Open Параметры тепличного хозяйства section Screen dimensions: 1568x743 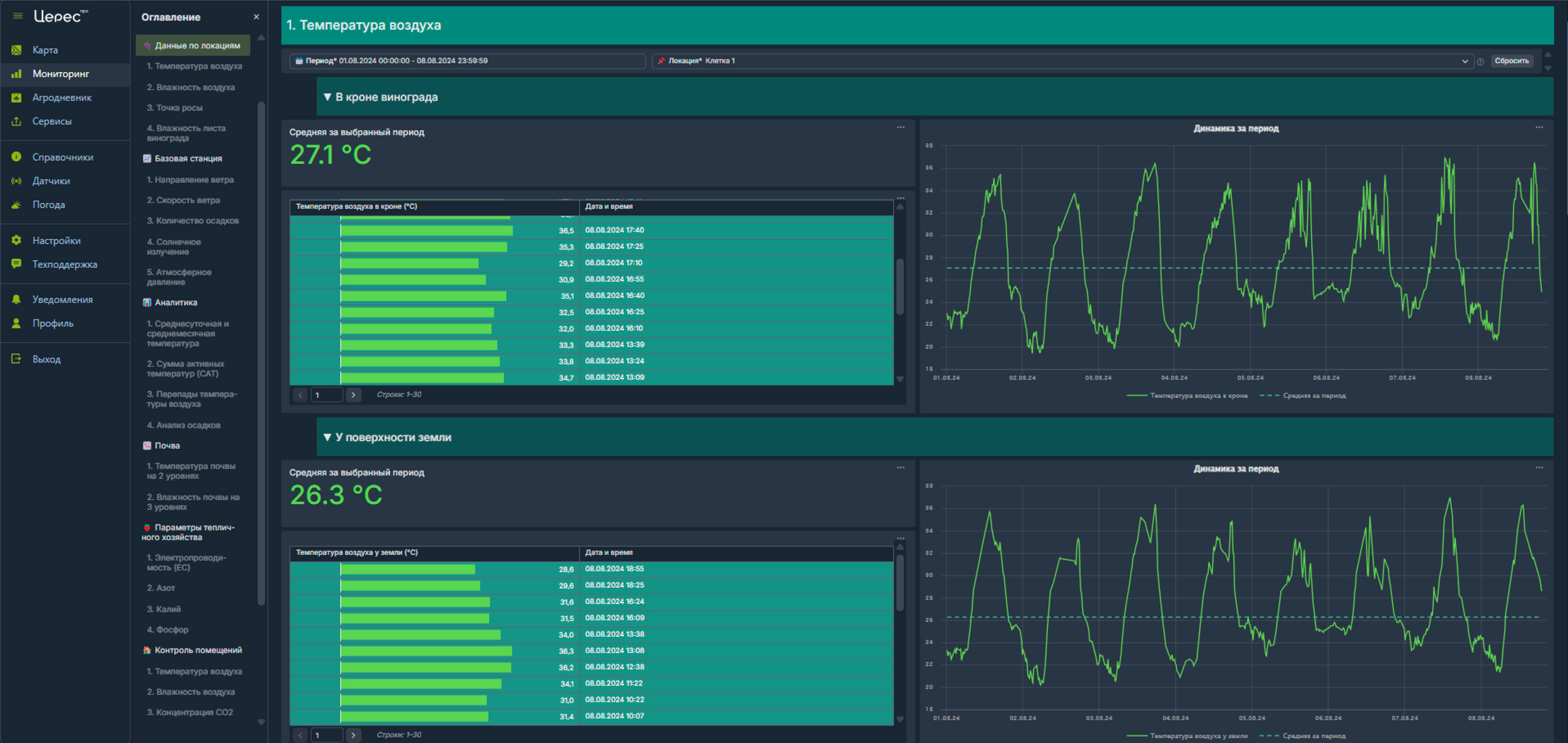(x=189, y=532)
